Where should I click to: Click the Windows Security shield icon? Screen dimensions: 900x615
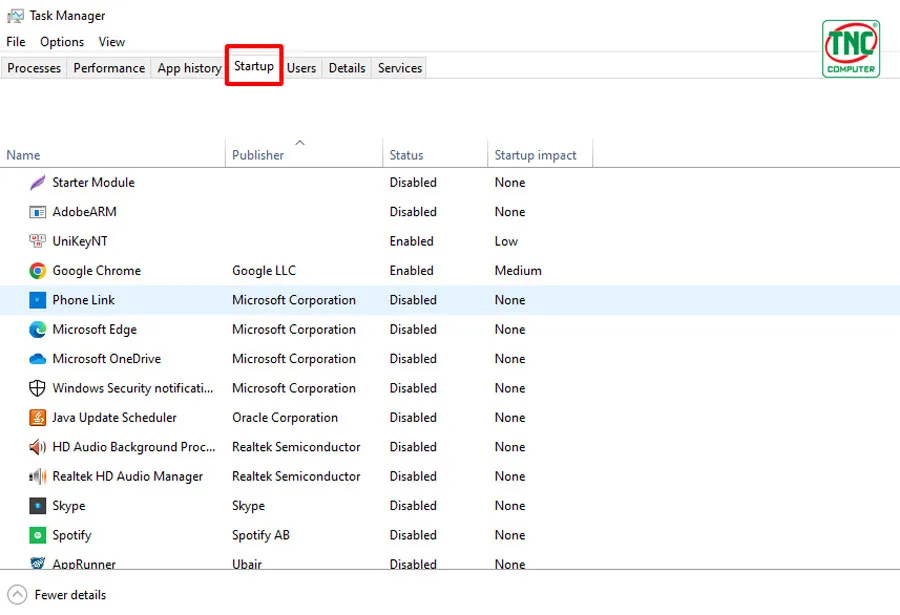point(37,388)
